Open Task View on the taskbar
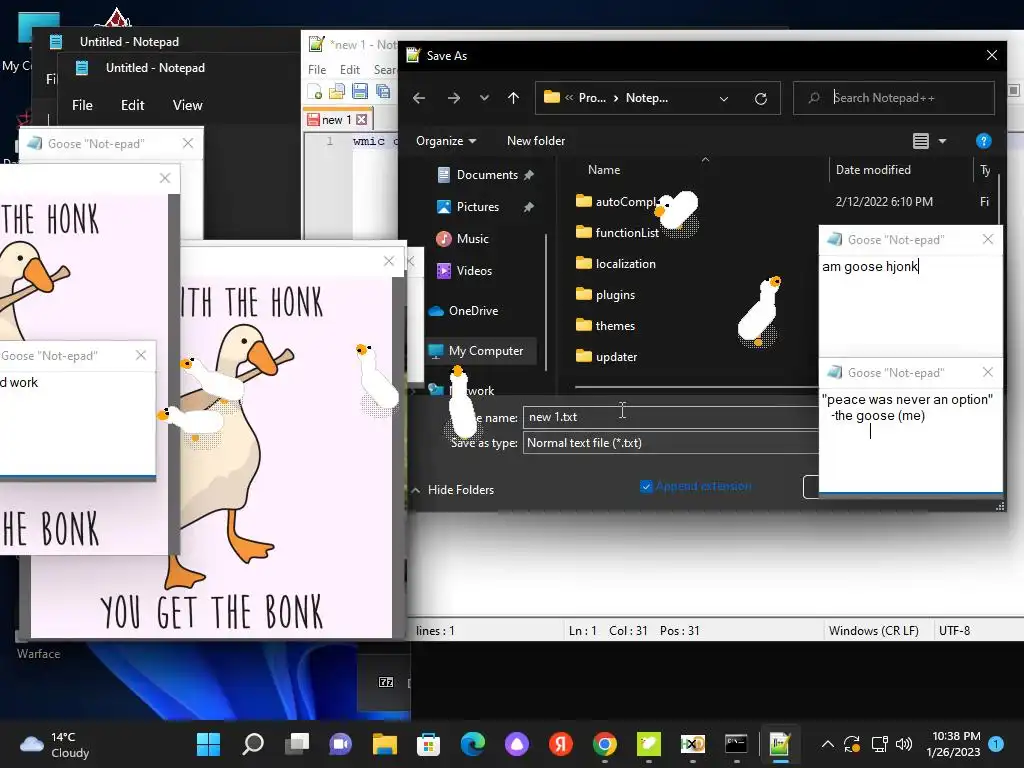 point(297,744)
